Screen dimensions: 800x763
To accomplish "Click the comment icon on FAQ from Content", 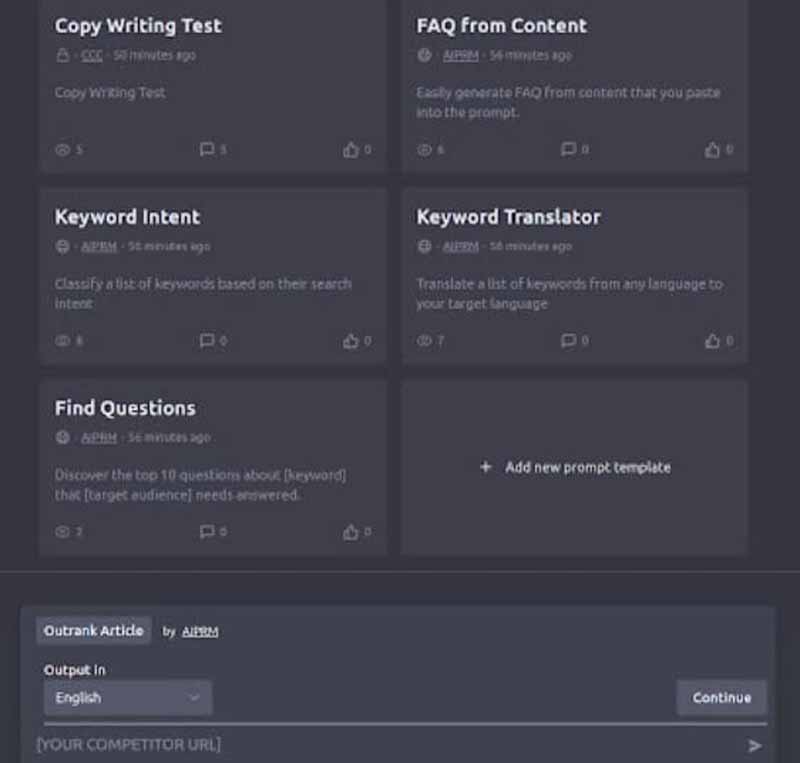I will [x=568, y=150].
